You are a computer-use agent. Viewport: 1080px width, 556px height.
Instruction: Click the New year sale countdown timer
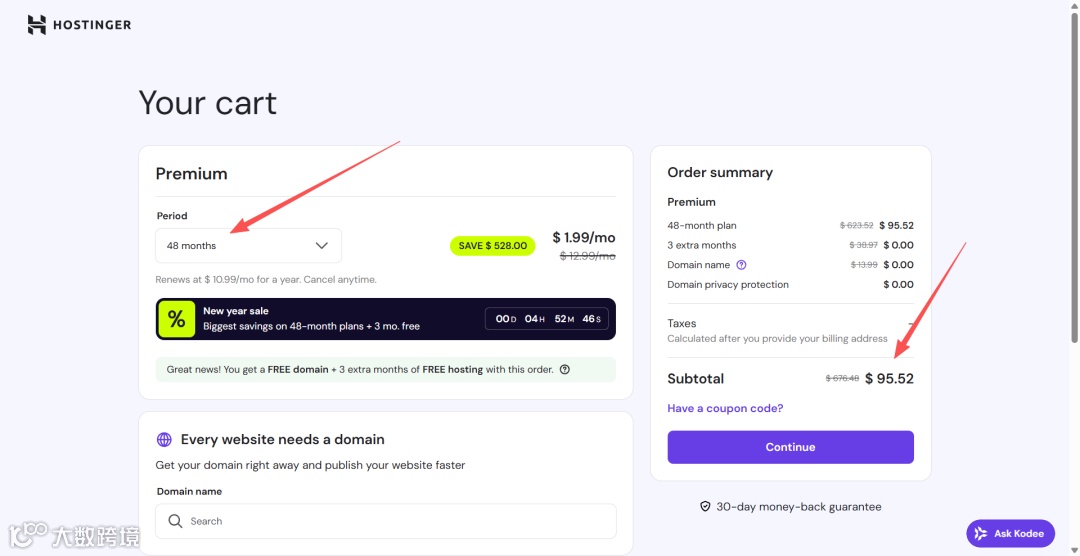click(x=550, y=319)
